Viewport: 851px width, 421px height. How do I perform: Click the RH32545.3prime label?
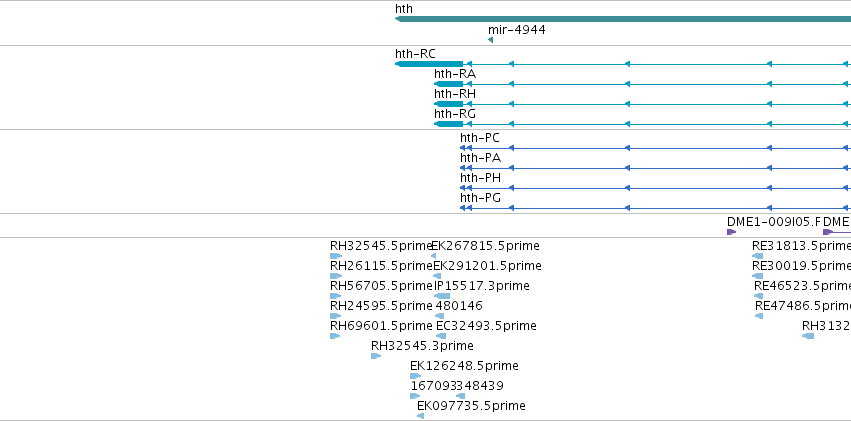click(x=422, y=346)
